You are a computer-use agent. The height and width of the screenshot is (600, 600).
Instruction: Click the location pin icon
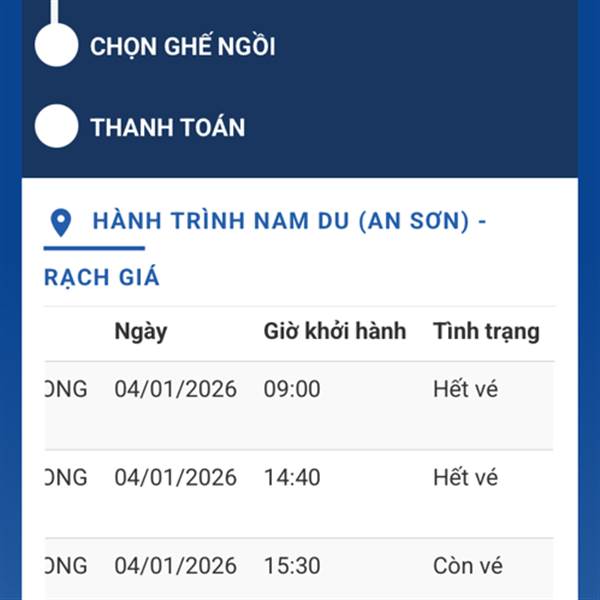click(x=61, y=222)
